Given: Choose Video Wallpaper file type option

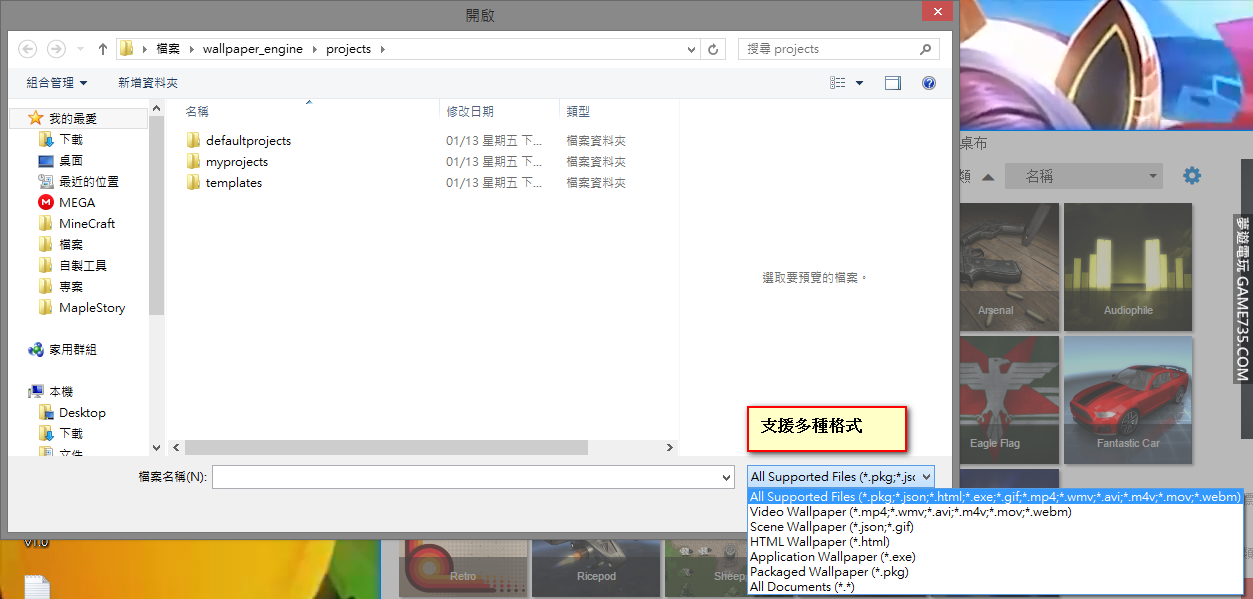Looking at the screenshot, I should coord(910,512).
